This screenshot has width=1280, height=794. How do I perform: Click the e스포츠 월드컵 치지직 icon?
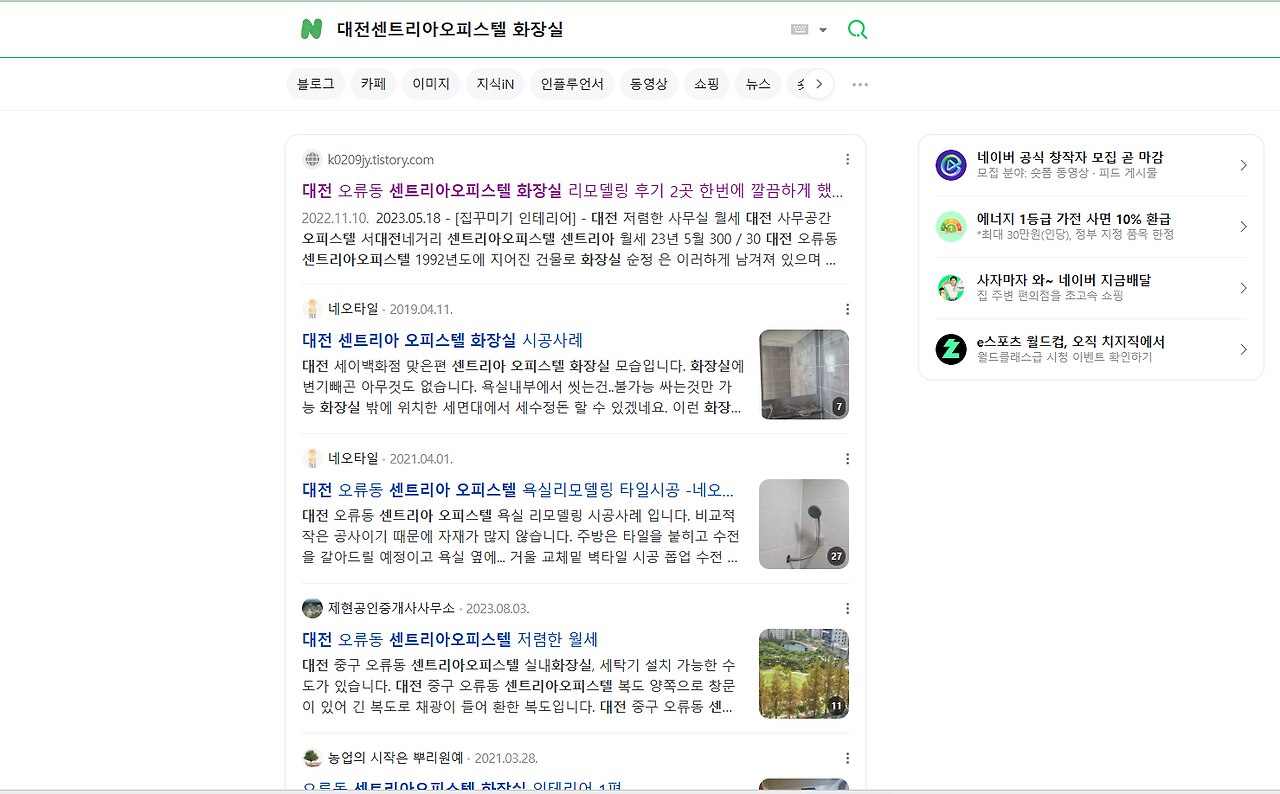(x=951, y=349)
